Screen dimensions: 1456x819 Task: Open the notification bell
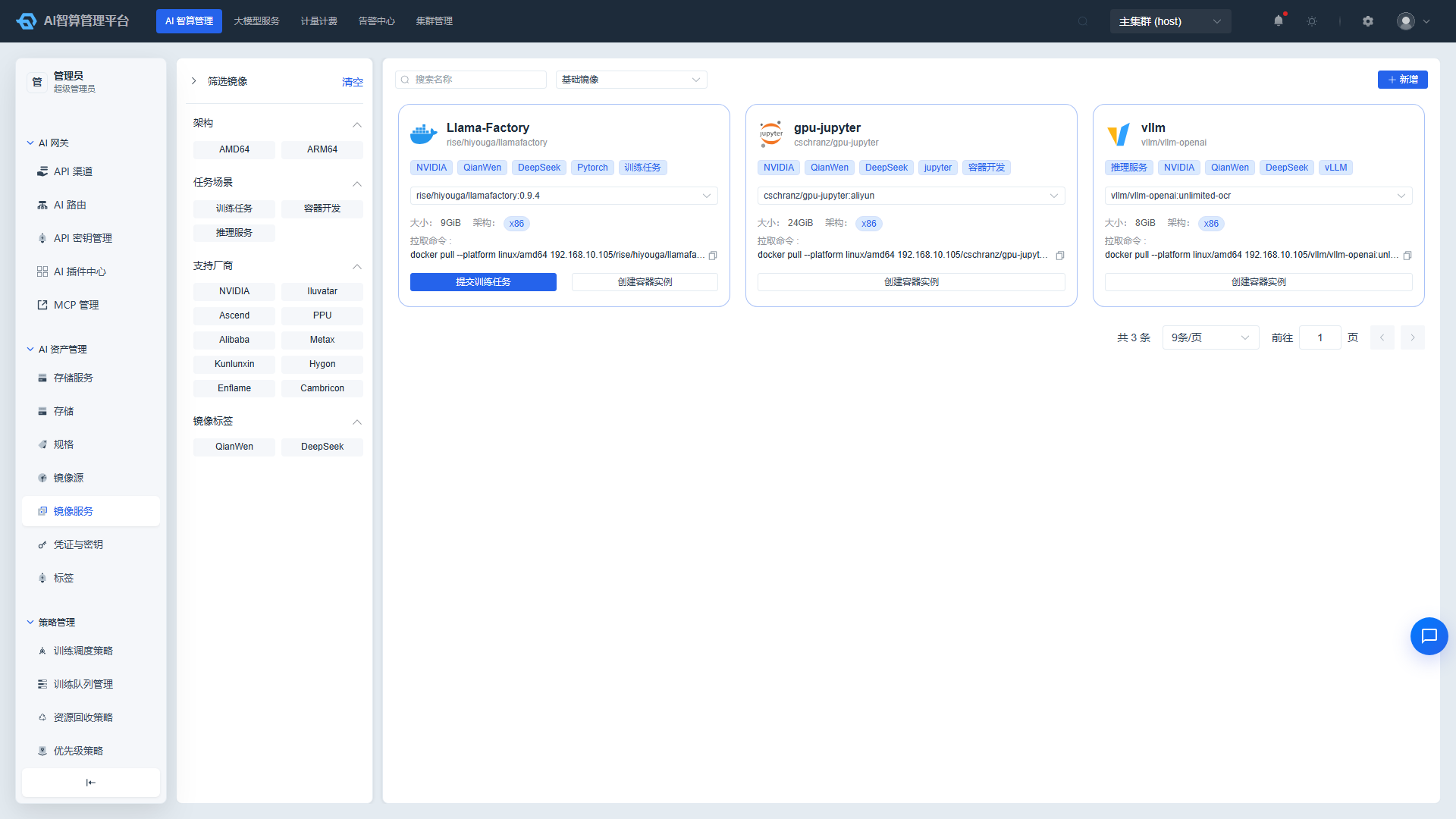tap(1279, 21)
